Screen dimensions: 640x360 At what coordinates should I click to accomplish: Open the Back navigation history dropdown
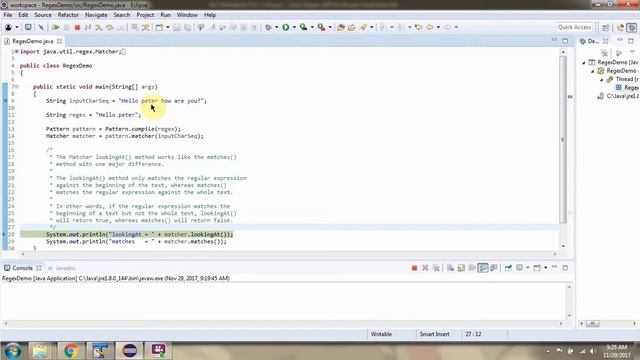(x=438, y=27)
